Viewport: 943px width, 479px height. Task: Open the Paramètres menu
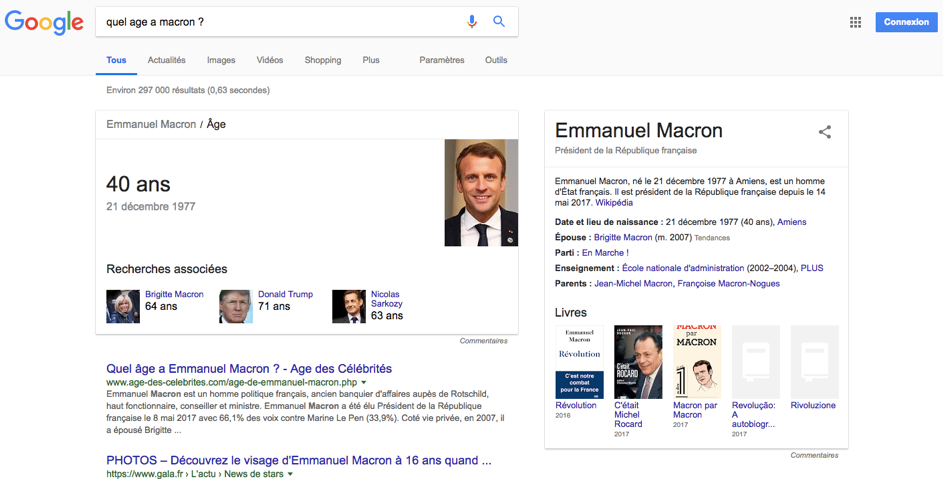(x=441, y=60)
